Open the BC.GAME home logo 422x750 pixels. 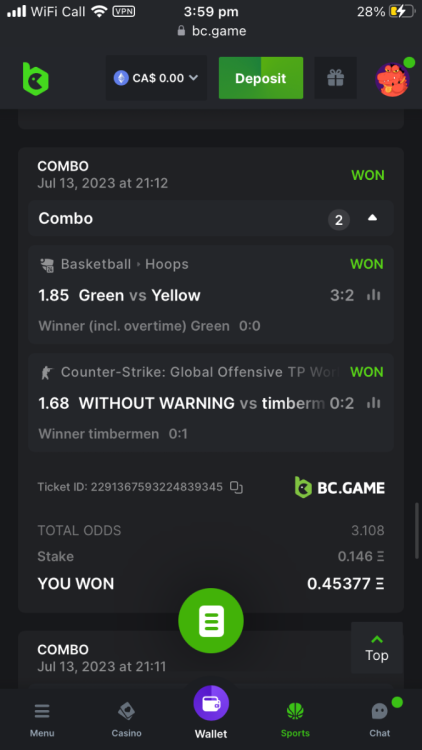click(36, 78)
